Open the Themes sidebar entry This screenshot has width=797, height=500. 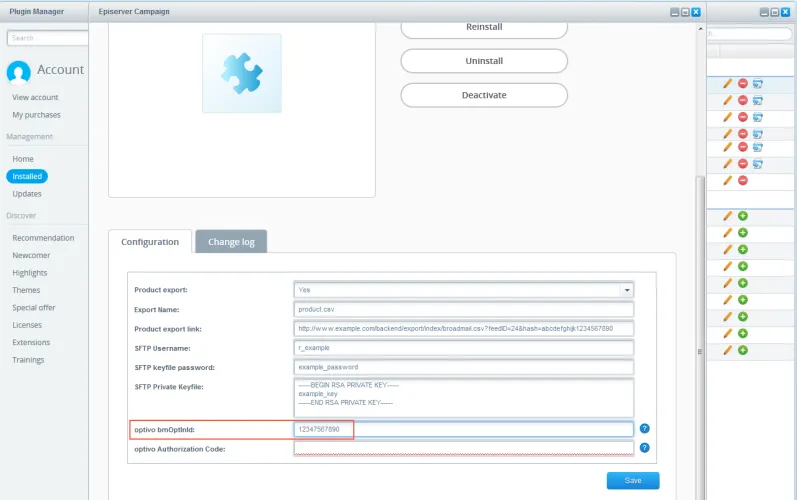click(26, 290)
